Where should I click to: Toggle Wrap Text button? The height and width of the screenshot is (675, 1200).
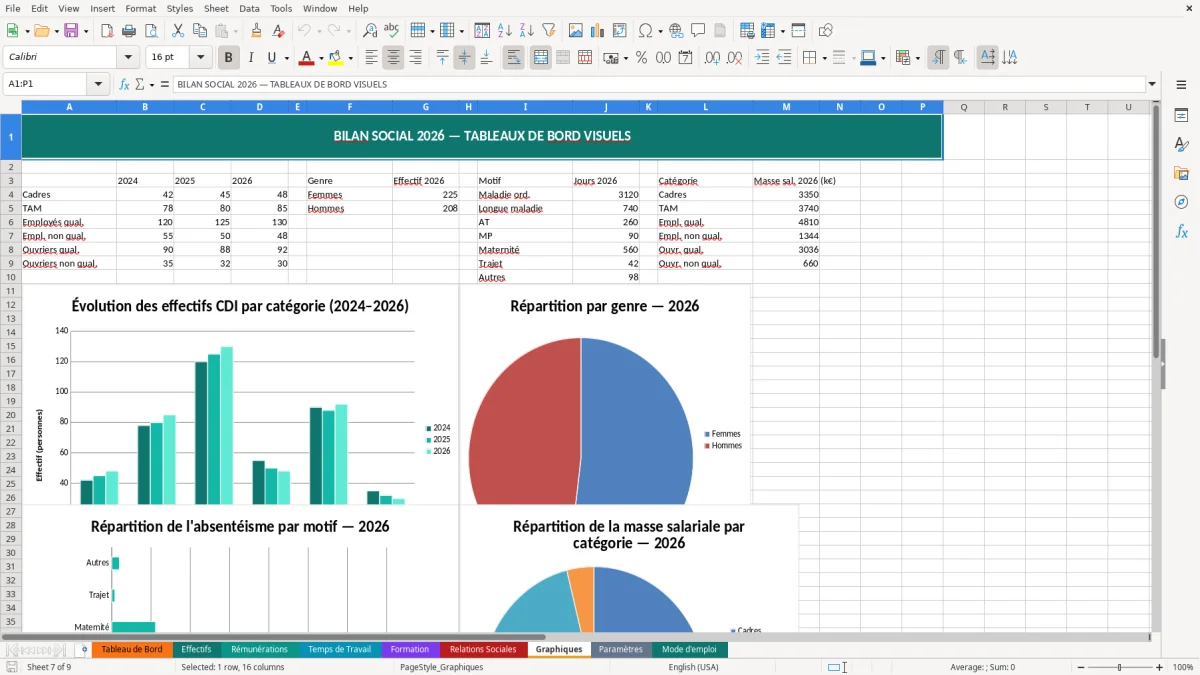[514, 58]
